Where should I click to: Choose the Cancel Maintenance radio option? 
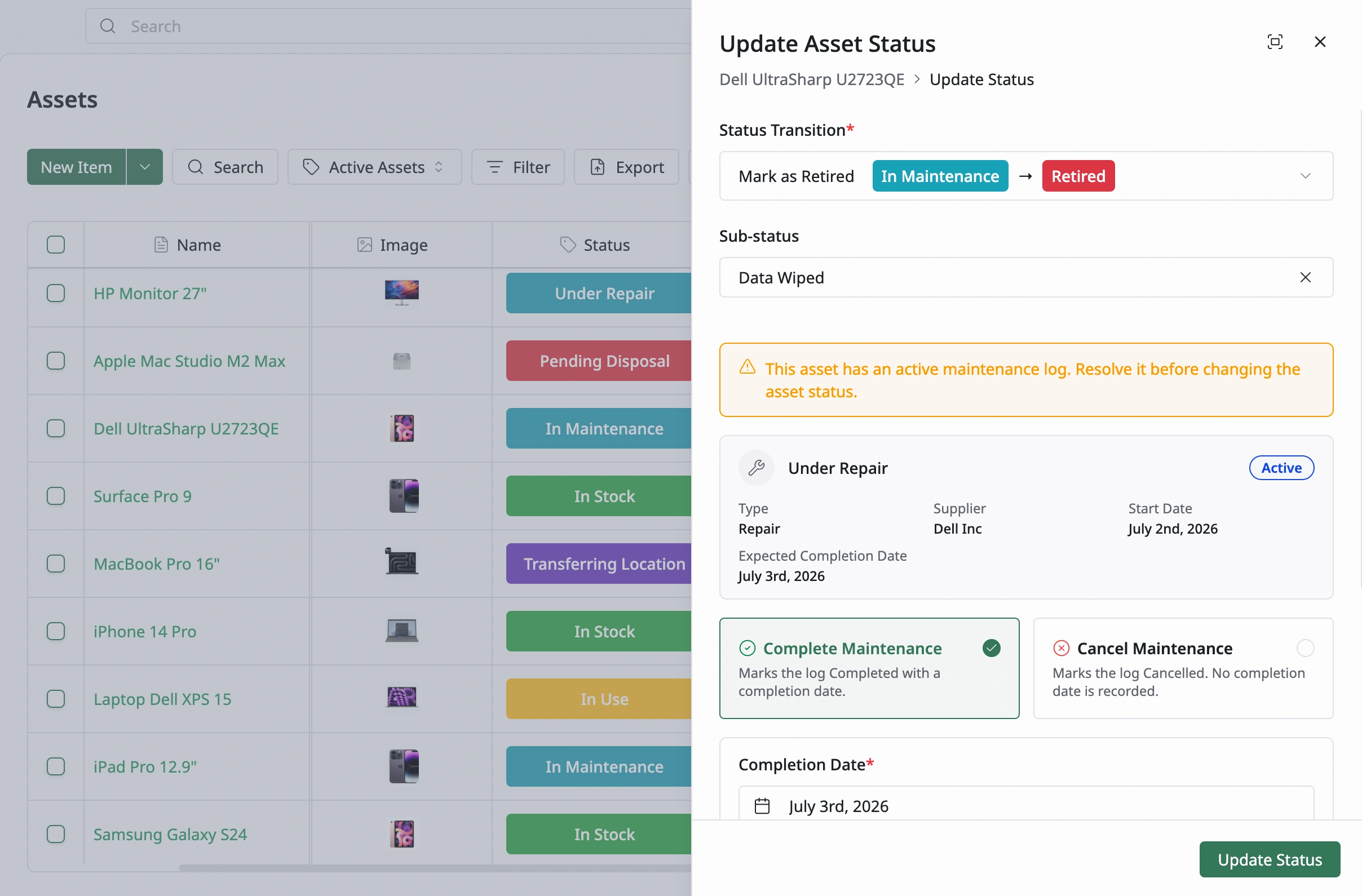point(1304,647)
